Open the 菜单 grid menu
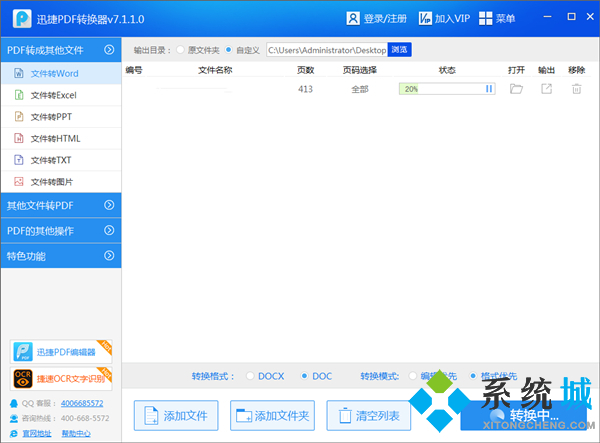The height and width of the screenshot is (443, 600). coord(486,18)
